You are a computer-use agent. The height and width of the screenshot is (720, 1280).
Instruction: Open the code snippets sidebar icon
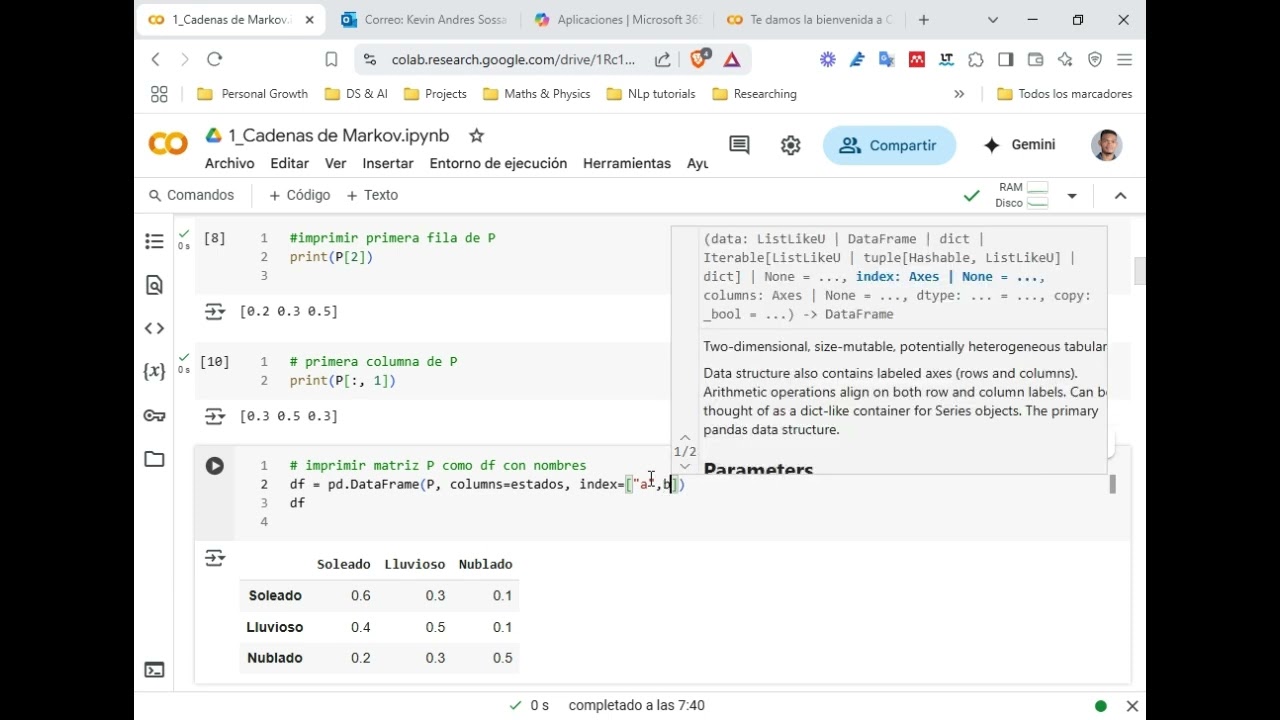click(x=154, y=328)
